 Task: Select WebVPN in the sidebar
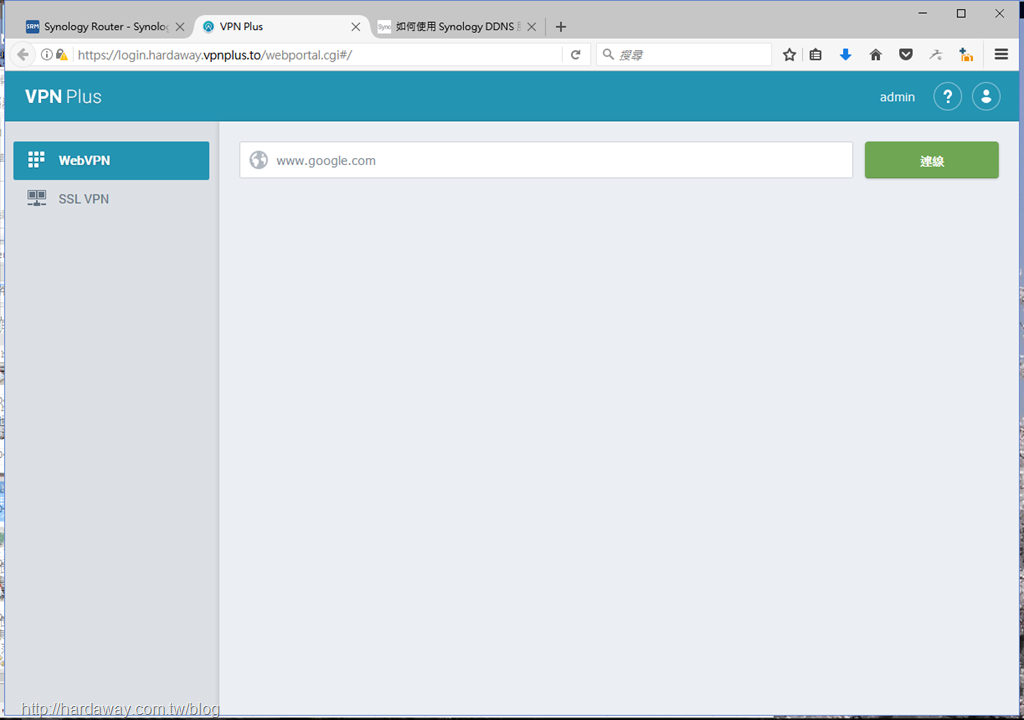pyautogui.click(x=111, y=160)
